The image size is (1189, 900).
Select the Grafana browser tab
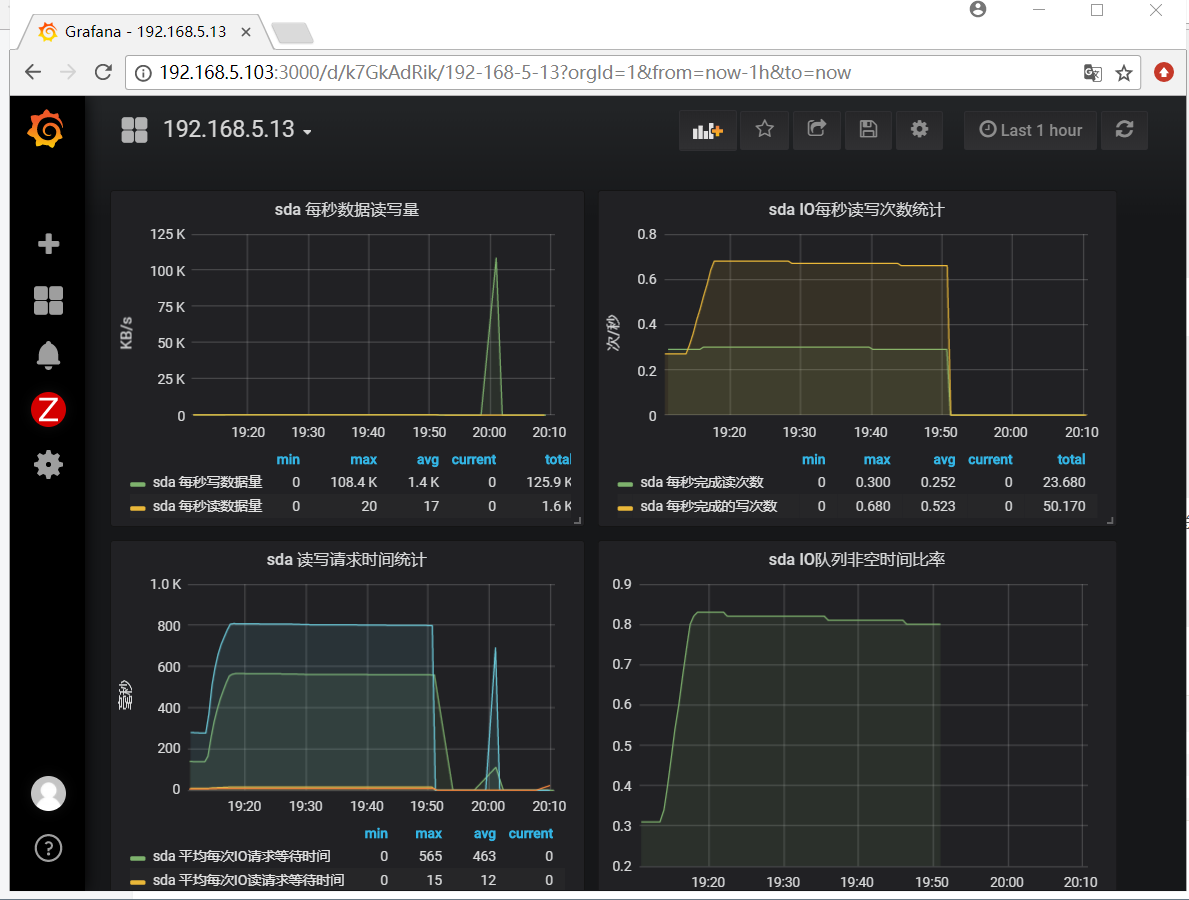pyautogui.click(x=146, y=32)
